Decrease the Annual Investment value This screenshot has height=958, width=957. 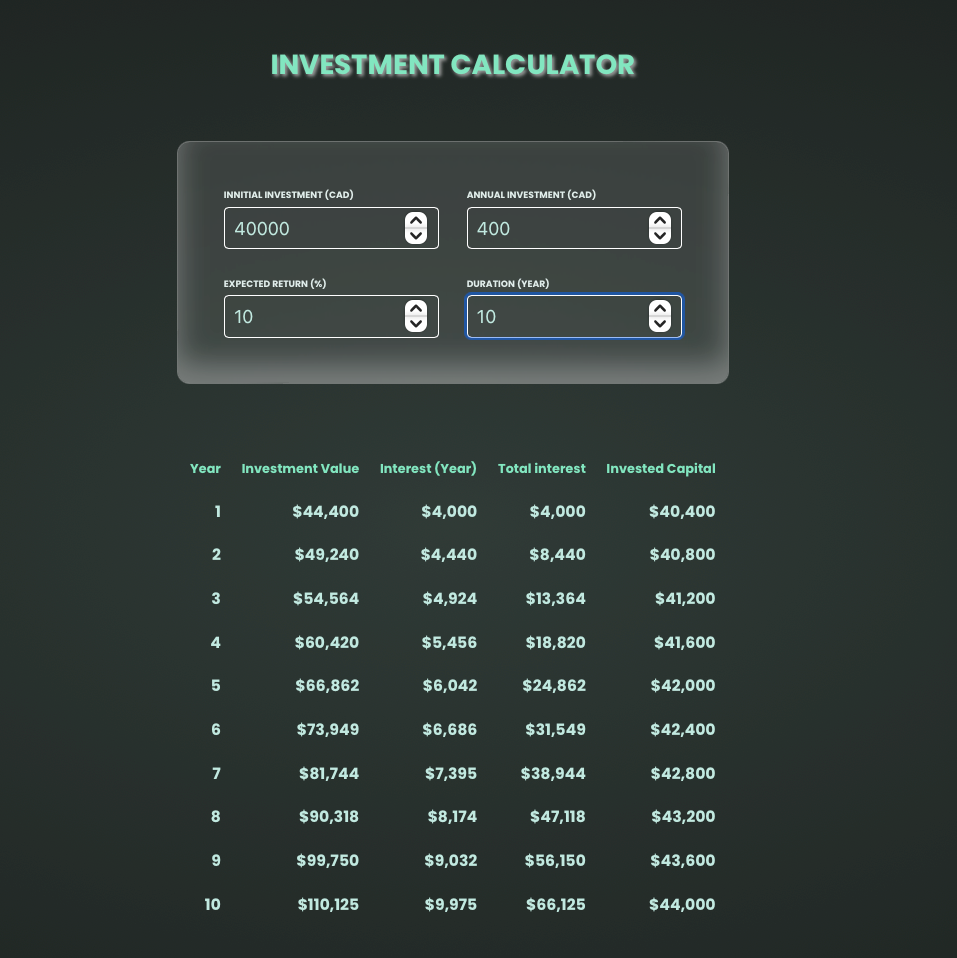tap(659, 236)
